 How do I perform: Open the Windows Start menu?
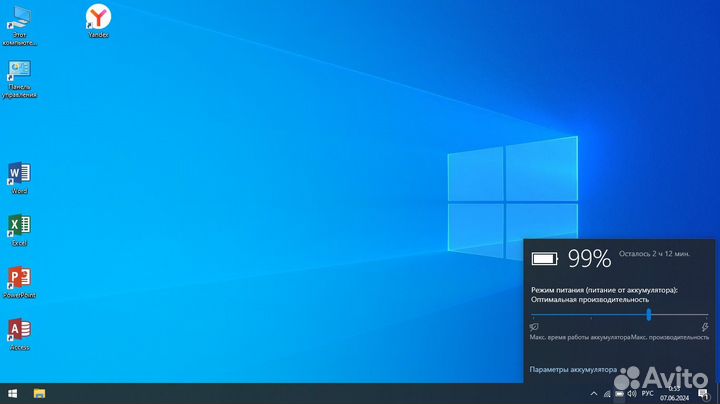[x=12, y=394]
